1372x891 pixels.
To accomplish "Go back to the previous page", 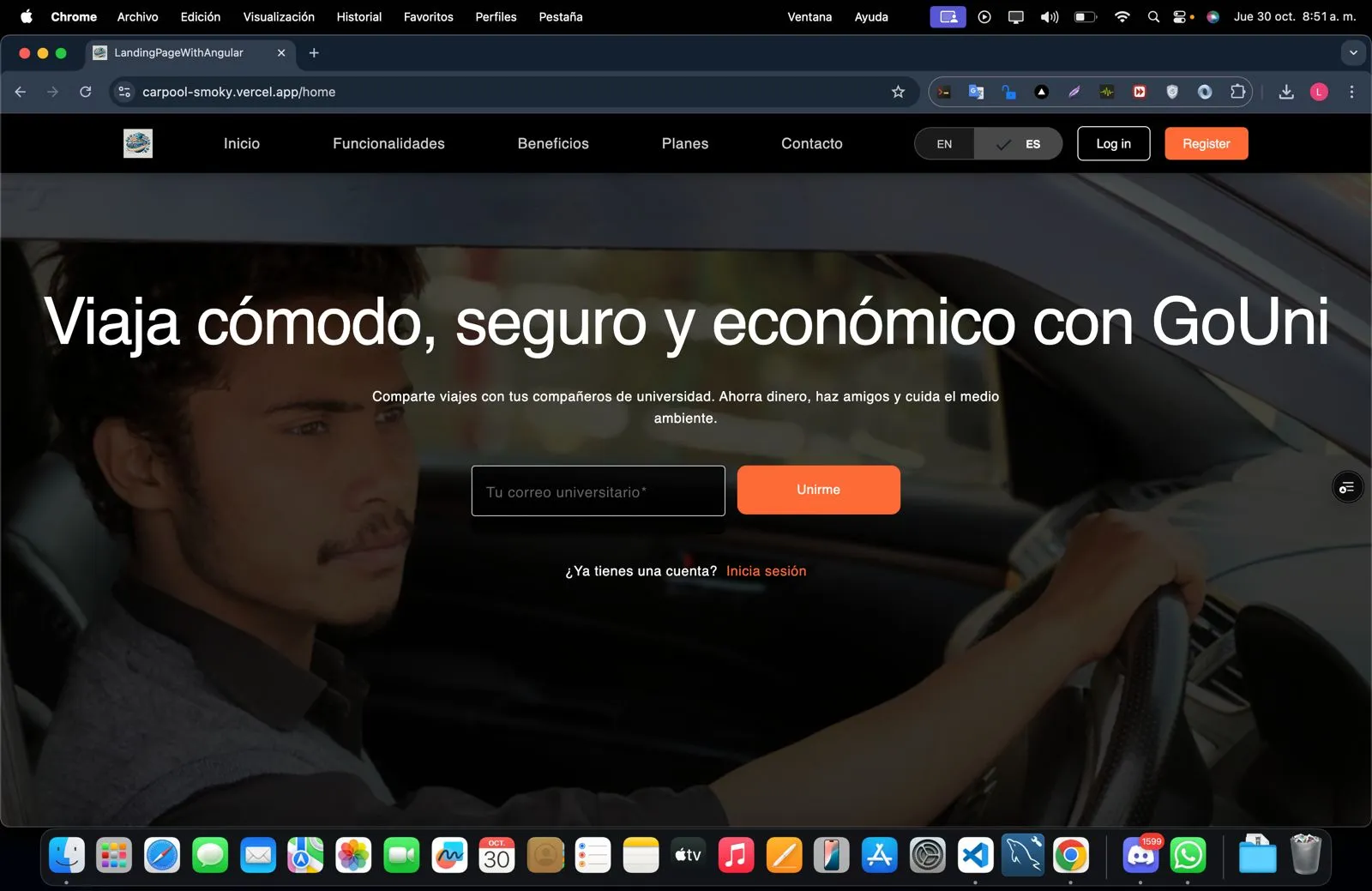I will coord(21,92).
